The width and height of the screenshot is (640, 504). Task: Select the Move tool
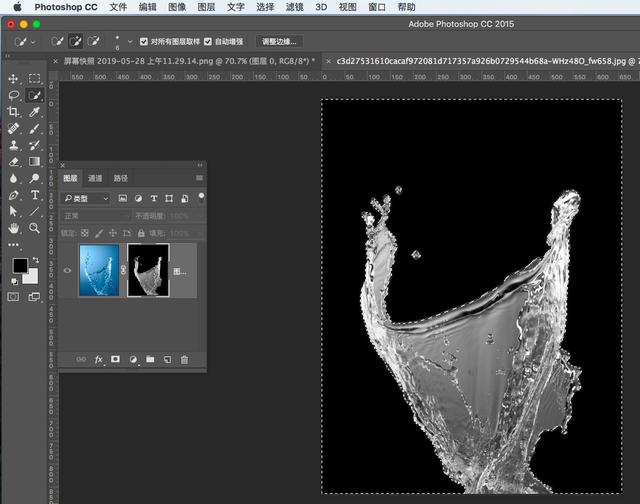(13, 78)
